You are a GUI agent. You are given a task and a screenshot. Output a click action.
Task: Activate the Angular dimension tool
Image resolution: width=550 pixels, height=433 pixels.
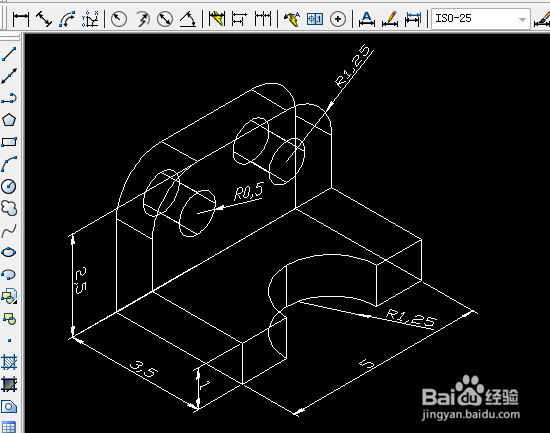[x=188, y=19]
